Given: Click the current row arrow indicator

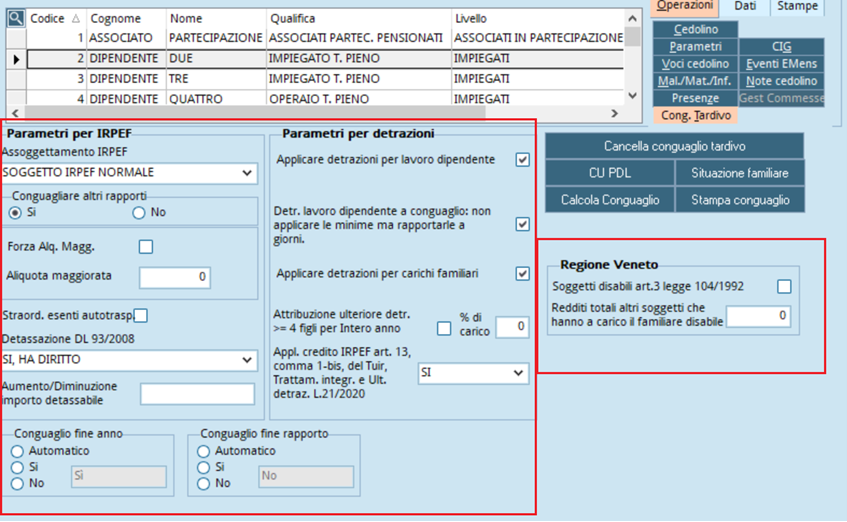Looking at the screenshot, I should coord(16,59).
